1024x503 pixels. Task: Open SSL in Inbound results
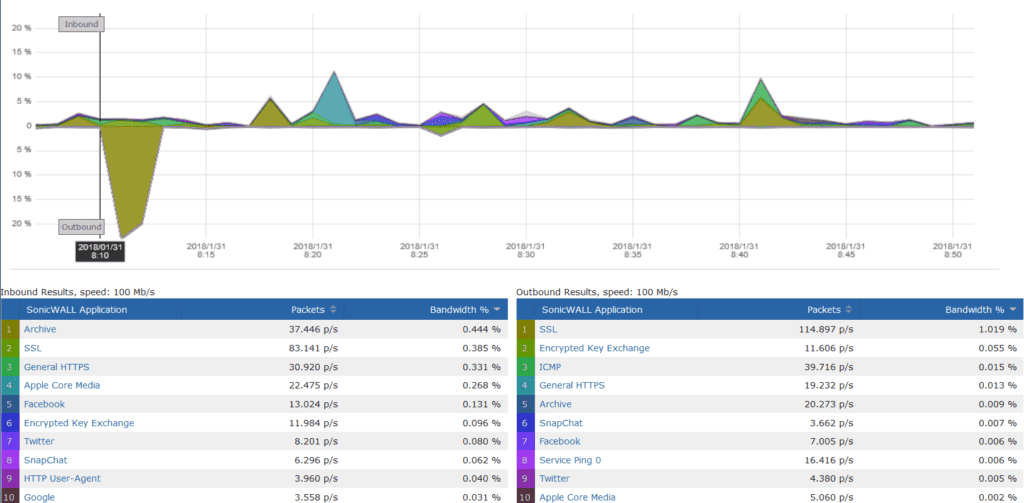click(33, 348)
